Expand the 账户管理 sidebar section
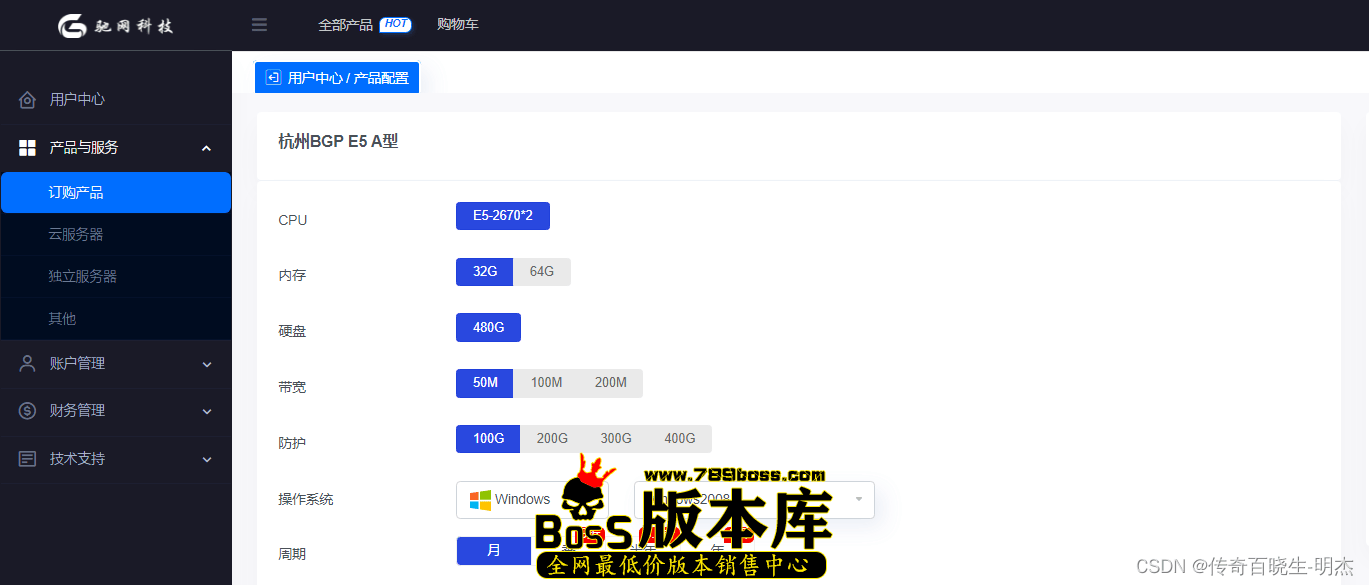 click(207, 364)
